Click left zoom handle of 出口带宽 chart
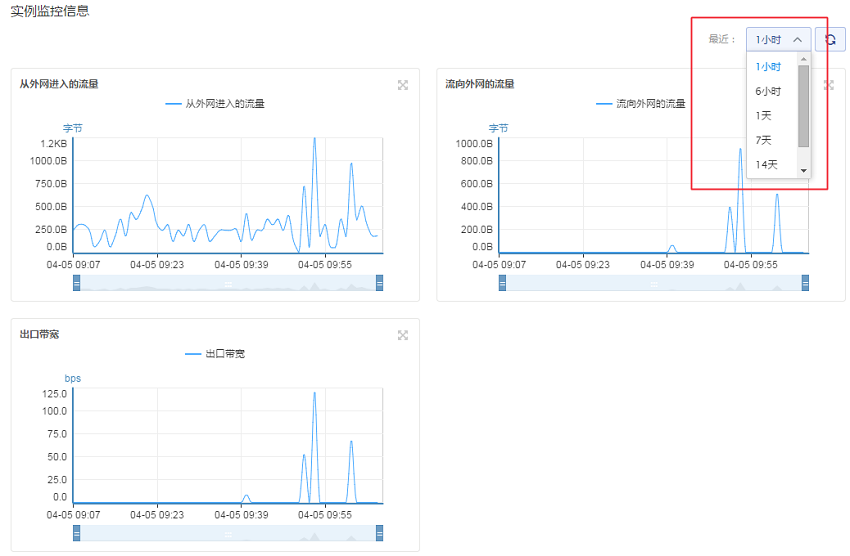The image size is (850, 556). [76, 533]
